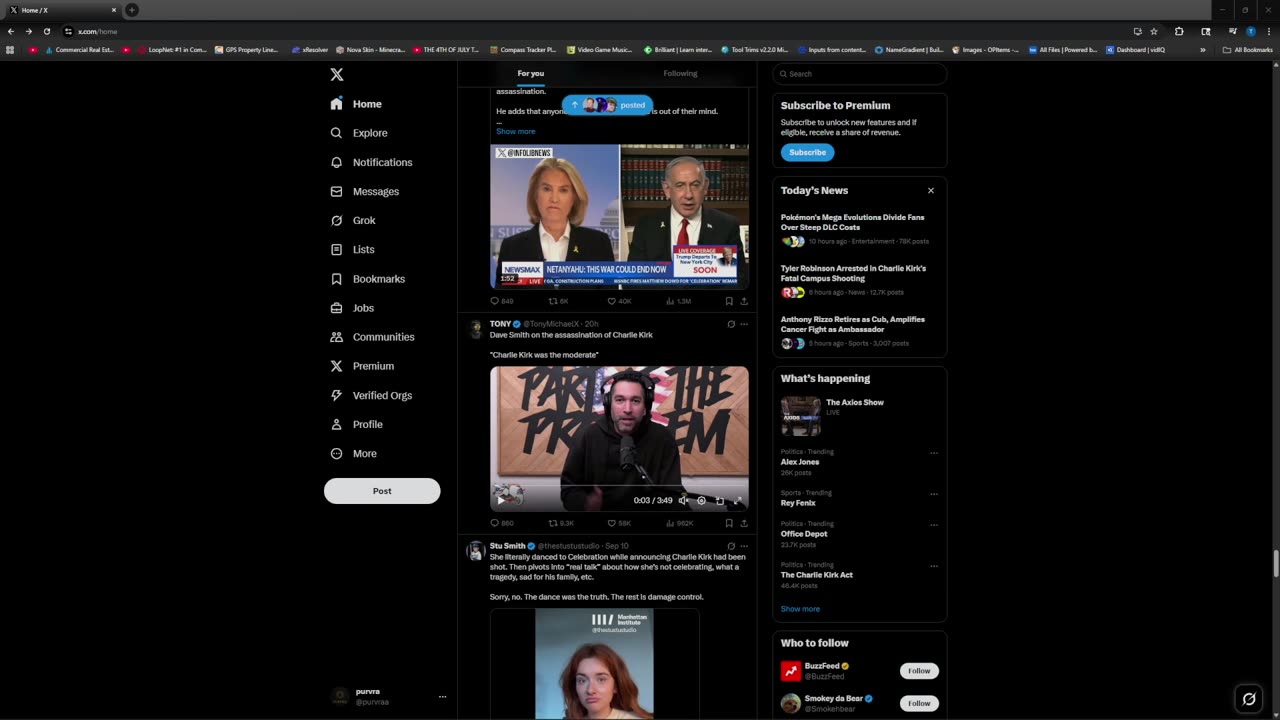Reply to the Netanyahu video post

502,301
